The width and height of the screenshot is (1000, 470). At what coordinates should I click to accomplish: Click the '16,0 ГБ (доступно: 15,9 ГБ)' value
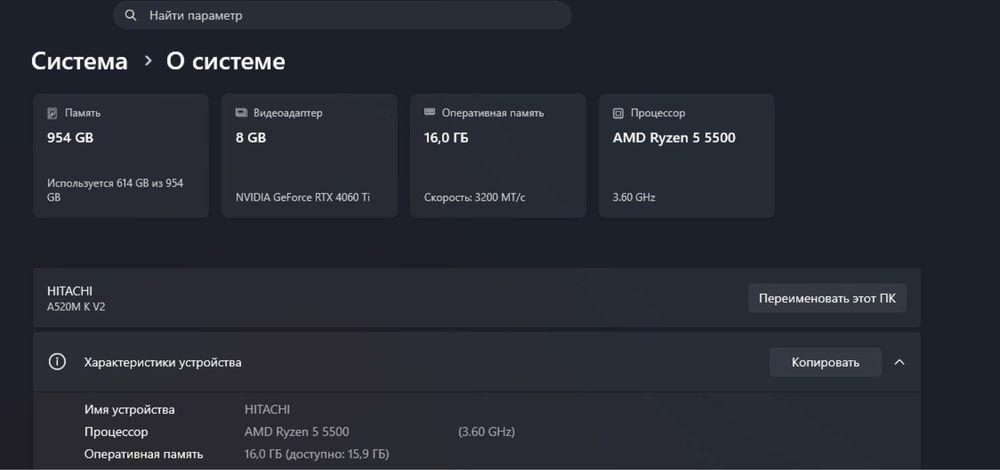click(x=316, y=454)
